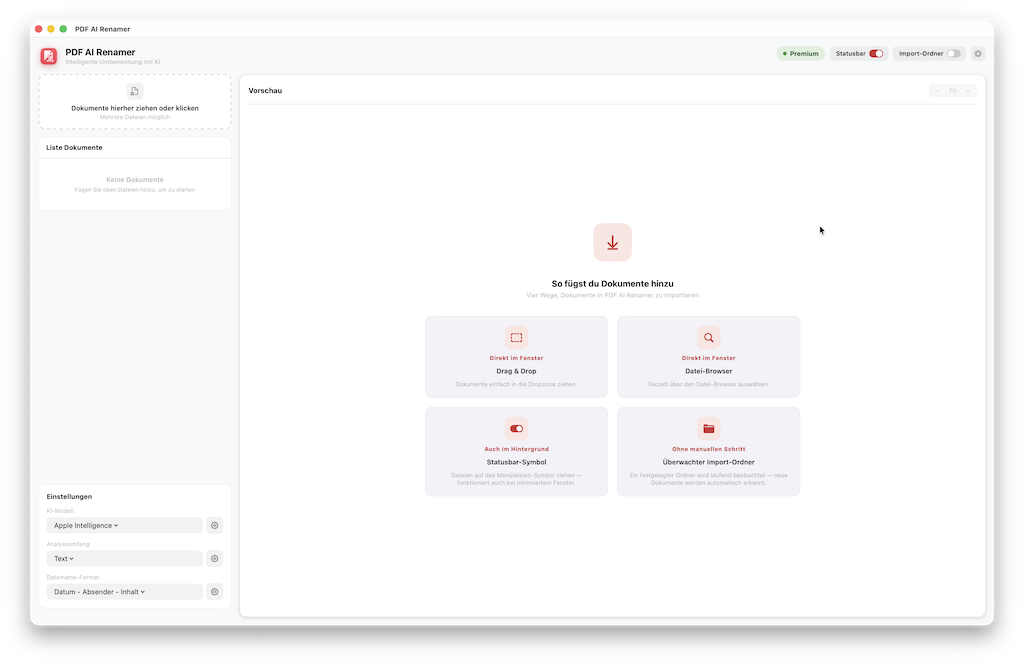Click the preview zoom-in plus button
This screenshot has height=665, width=1024.
click(x=968, y=91)
